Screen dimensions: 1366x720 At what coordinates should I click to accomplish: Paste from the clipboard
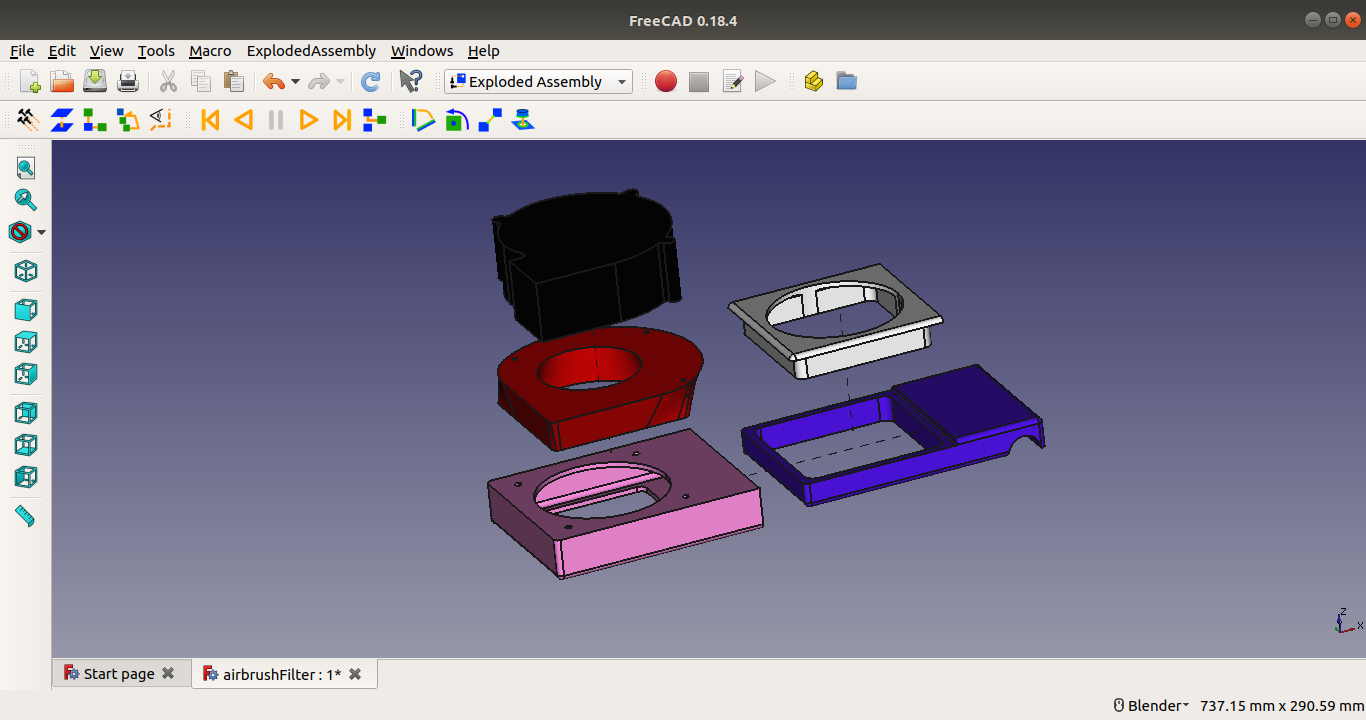(x=234, y=82)
